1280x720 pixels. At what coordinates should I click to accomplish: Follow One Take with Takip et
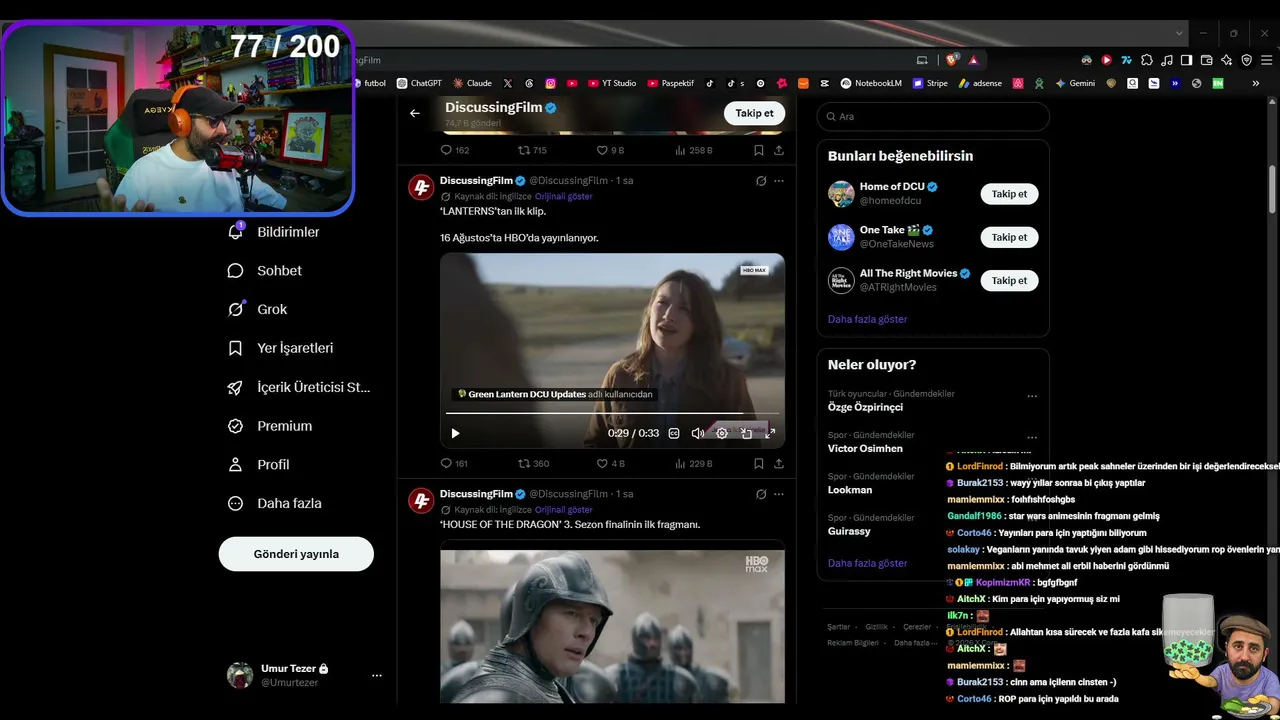click(x=1009, y=237)
